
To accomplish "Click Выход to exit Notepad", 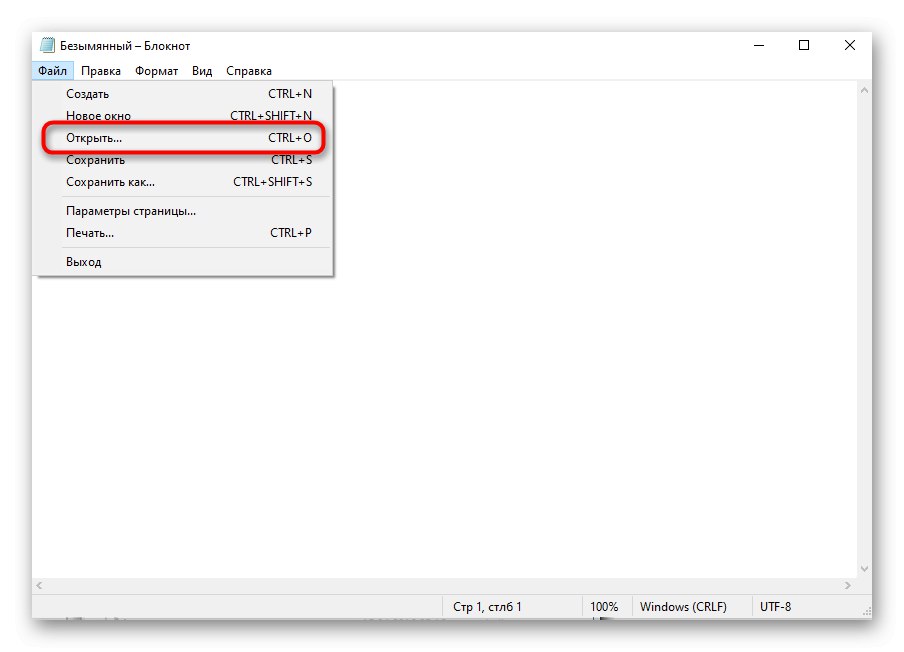I will (84, 261).
